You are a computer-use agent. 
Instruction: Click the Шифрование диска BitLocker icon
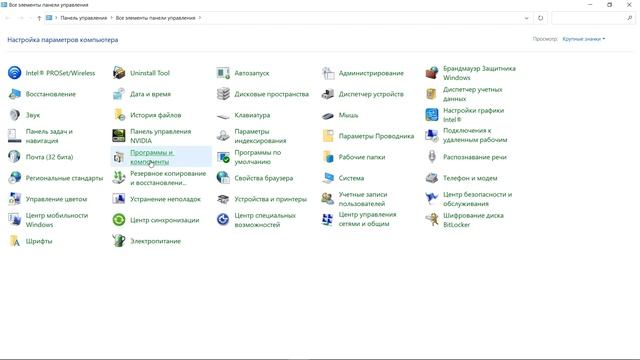click(x=432, y=220)
